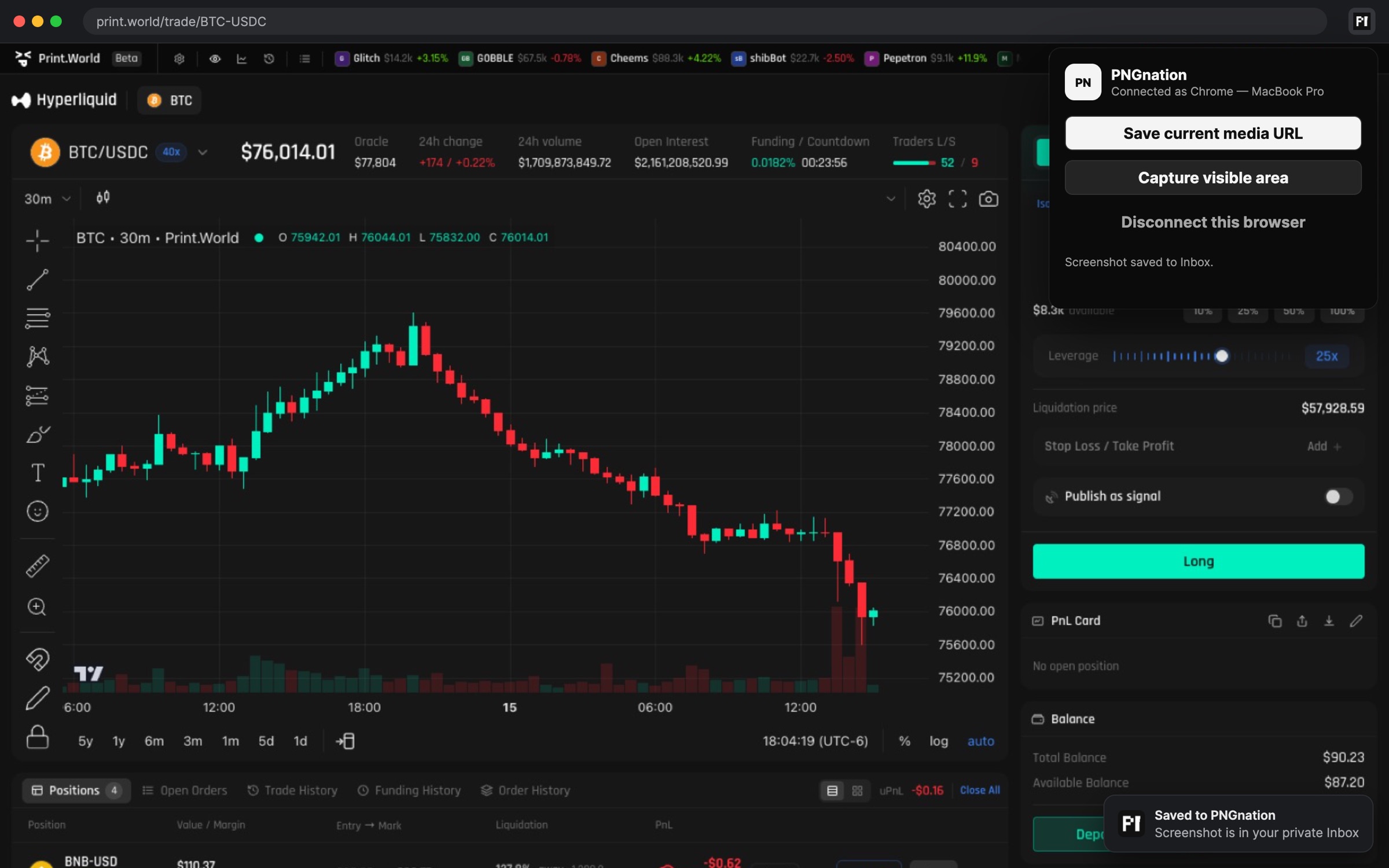Select the Hyperliquid exchange tab
This screenshot has height=868, width=1389.
(65, 100)
